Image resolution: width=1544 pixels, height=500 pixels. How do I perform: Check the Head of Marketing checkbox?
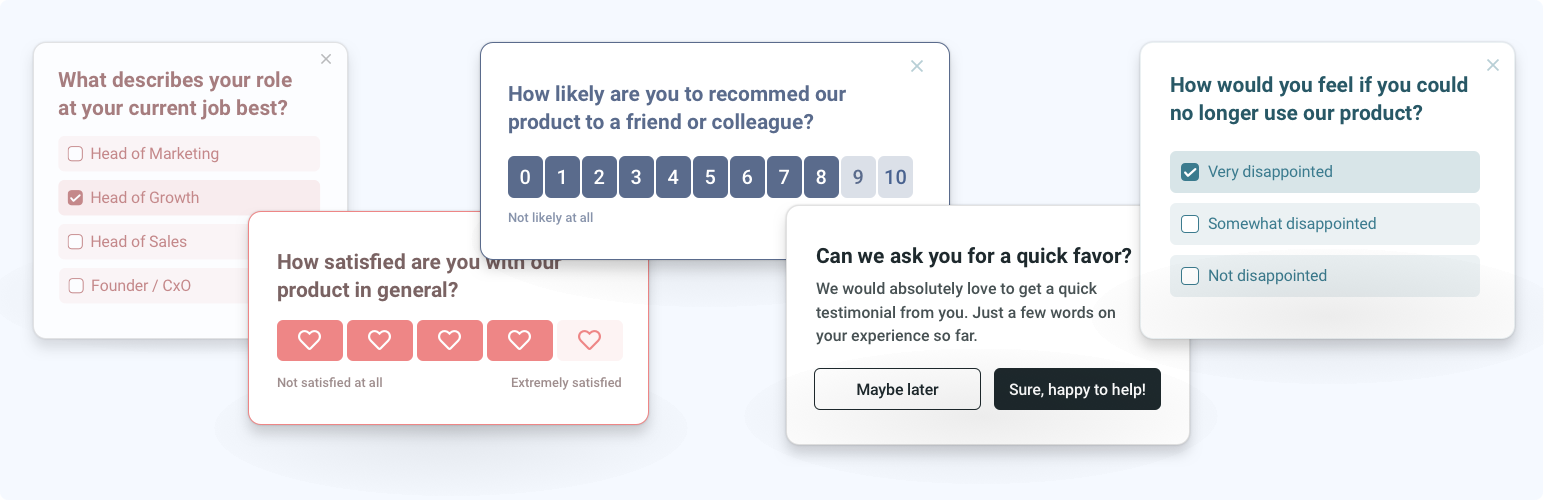(x=76, y=154)
